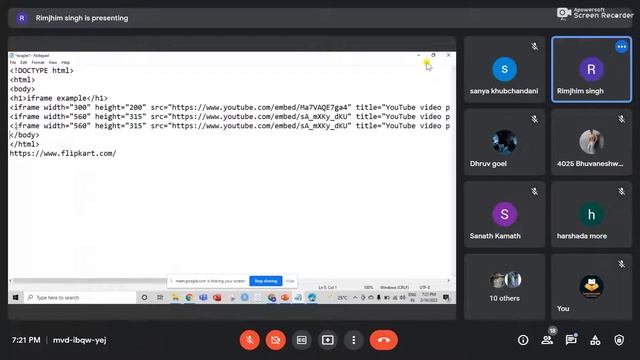
Task: Restore down the Notepad window
Action: click(433, 55)
